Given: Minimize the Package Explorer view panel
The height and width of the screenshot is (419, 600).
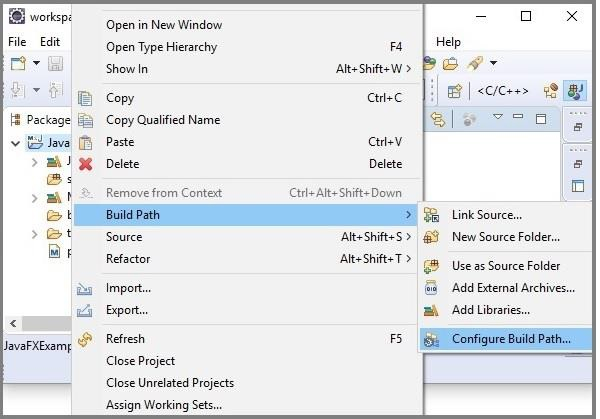Looking at the screenshot, I should pos(520,119).
